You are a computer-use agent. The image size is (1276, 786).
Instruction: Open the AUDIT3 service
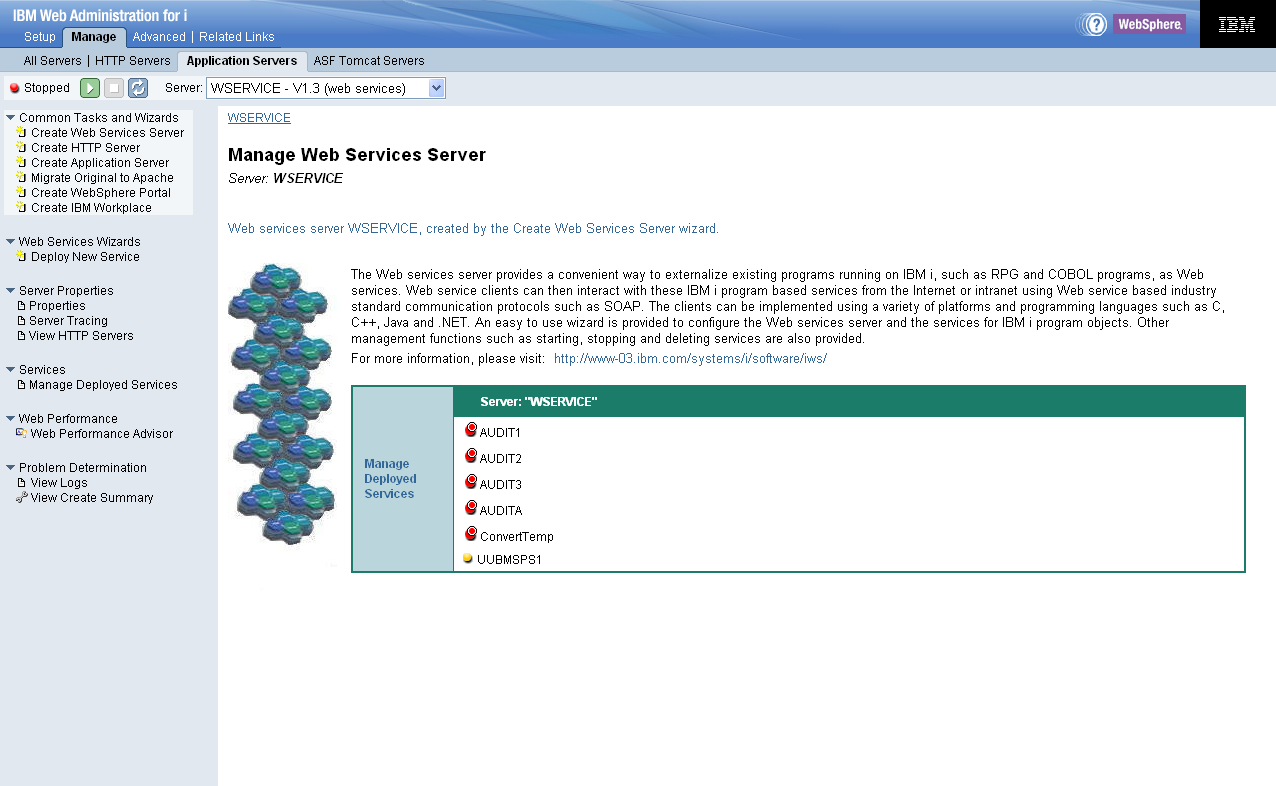tap(501, 485)
